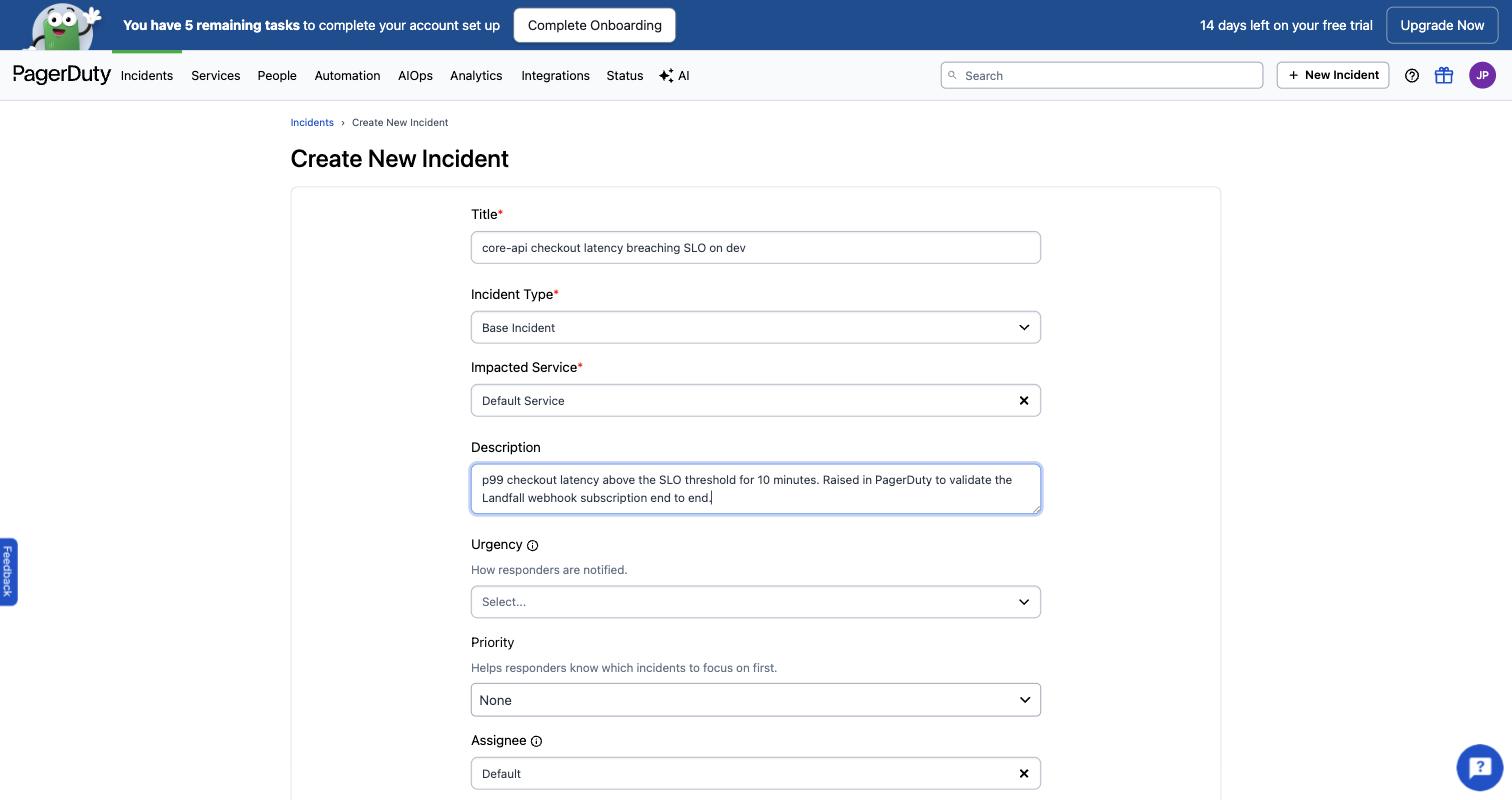Open the Integrations menu
1512x800 pixels.
click(555, 76)
